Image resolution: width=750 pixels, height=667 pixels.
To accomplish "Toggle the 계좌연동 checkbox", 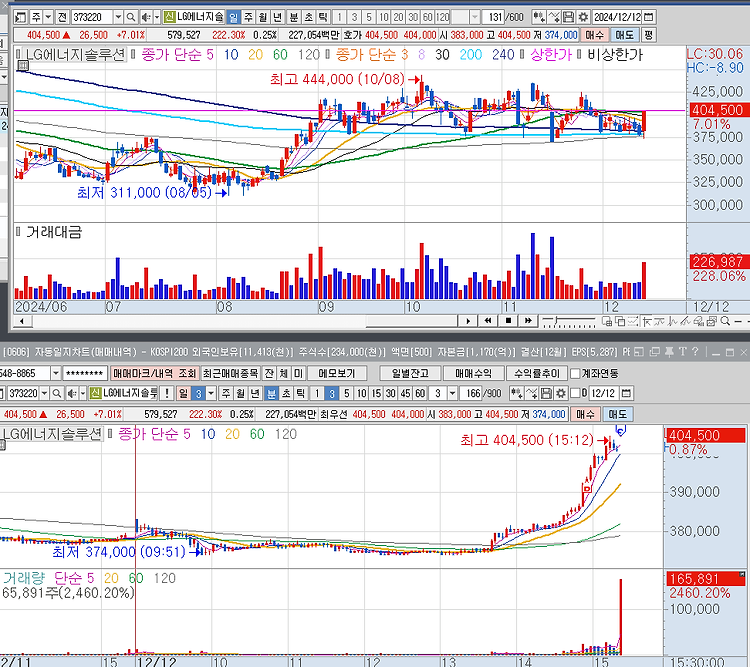I will click(x=575, y=373).
